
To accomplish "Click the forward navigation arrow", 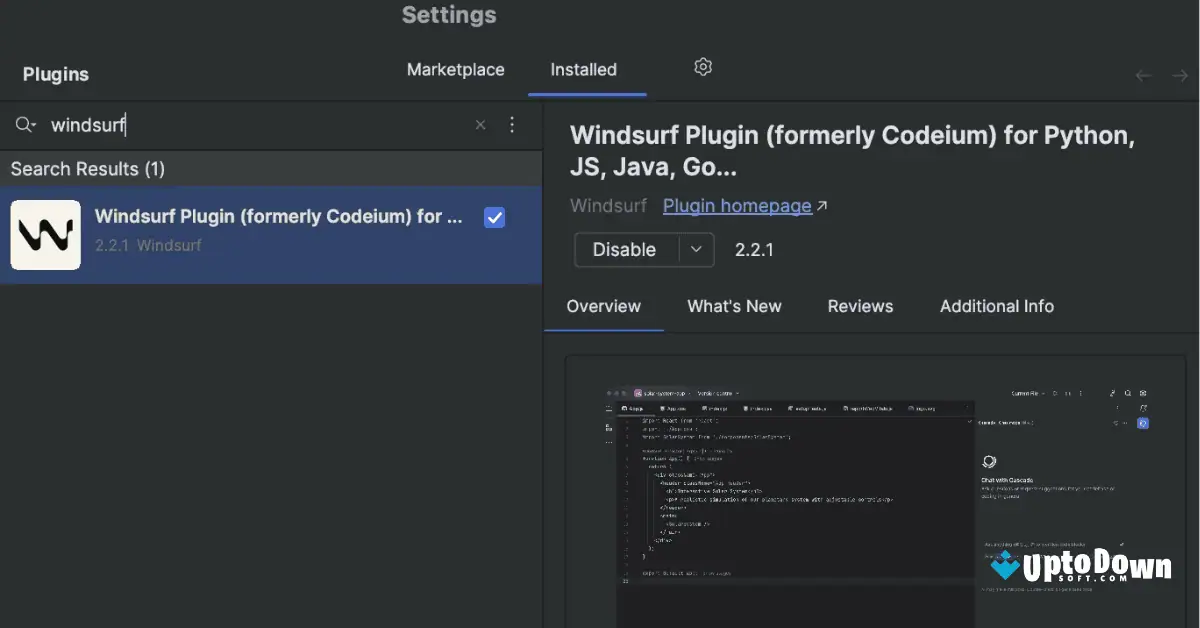I will click(x=1180, y=76).
